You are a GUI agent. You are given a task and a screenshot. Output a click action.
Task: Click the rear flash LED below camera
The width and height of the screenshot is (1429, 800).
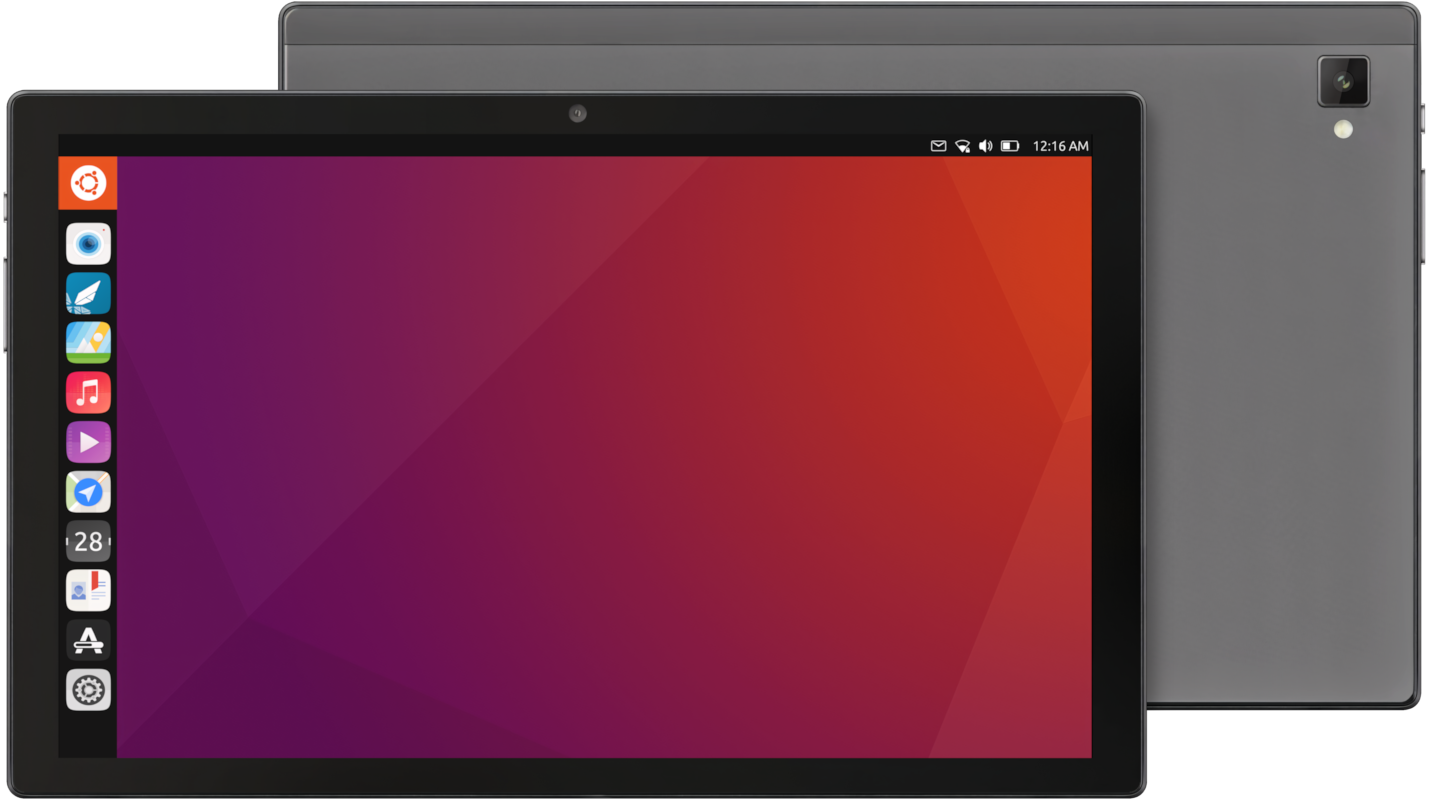(x=1343, y=129)
